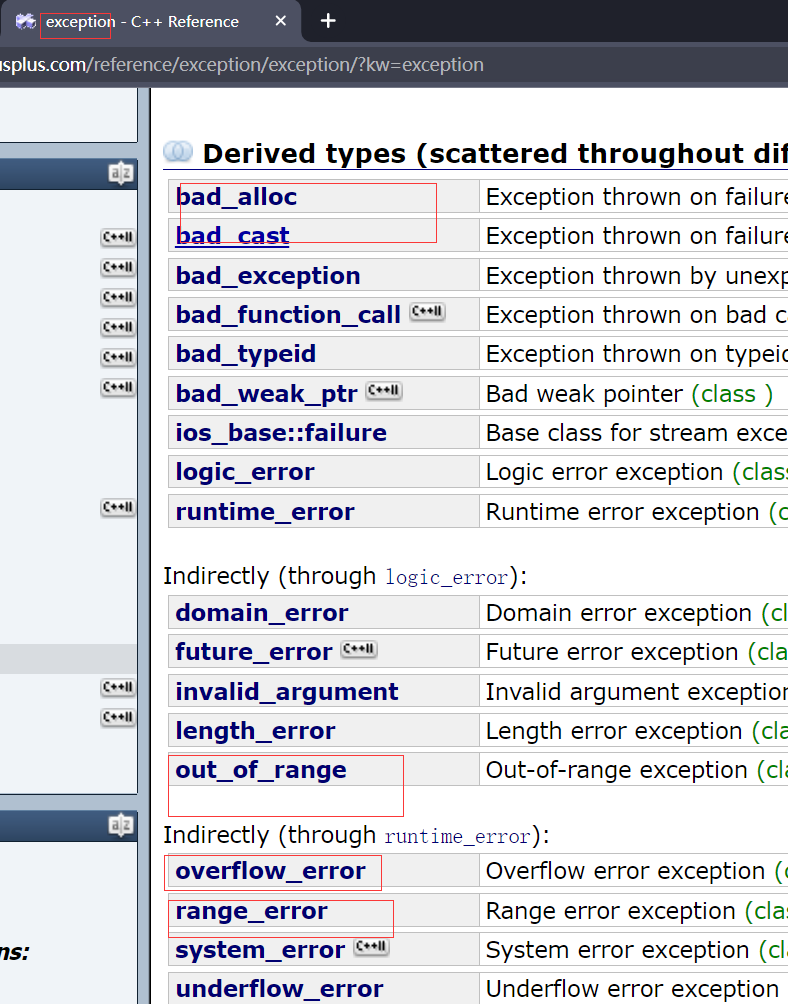
Task: Open the out_of_range class link
Action: (x=261, y=770)
